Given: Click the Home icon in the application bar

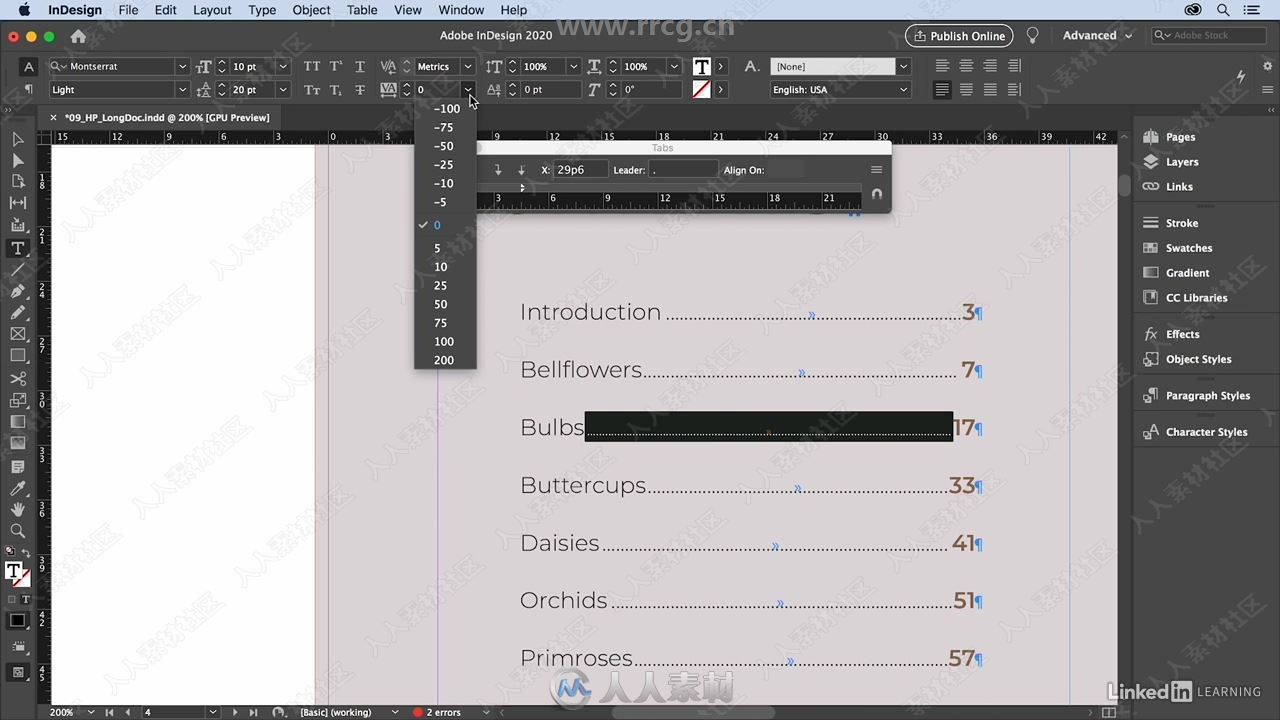Looking at the screenshot, I should pos(78,36).
